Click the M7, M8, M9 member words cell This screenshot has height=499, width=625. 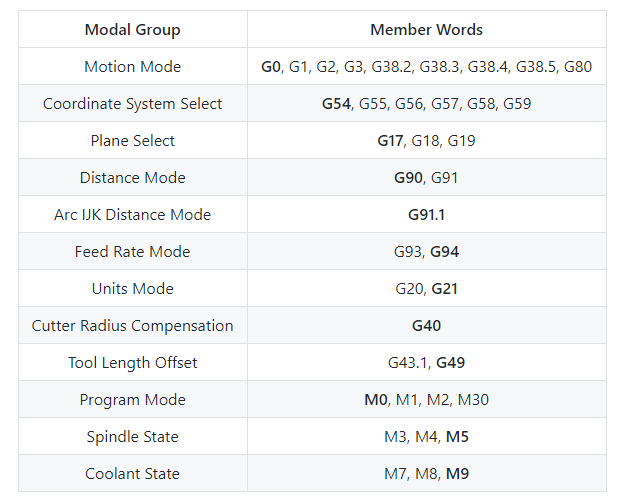coord(426,474)
